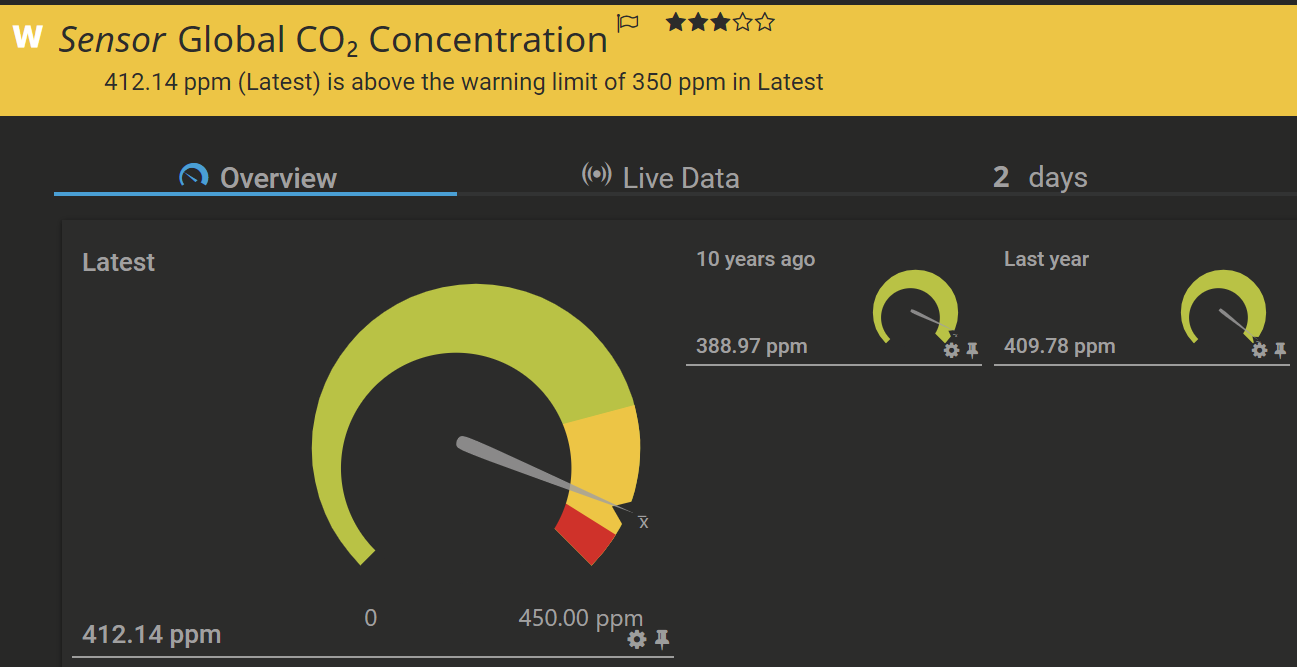Viewport: 1297px width, 667px height.
Task: Switch to the Overview tab
Action: tap(258, 178)
